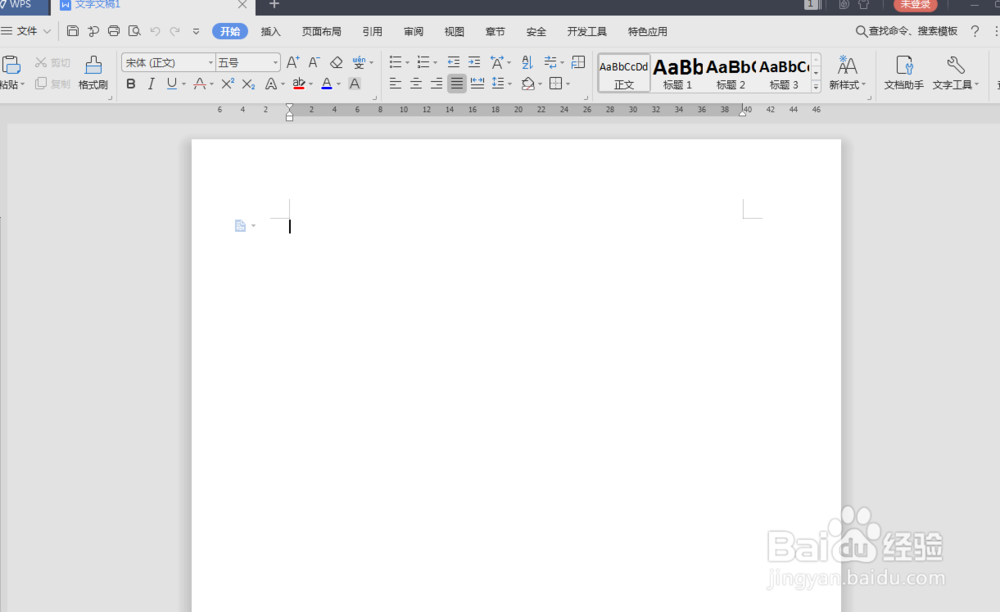Expand the styles gallery more arrow

tap(816, 87)
